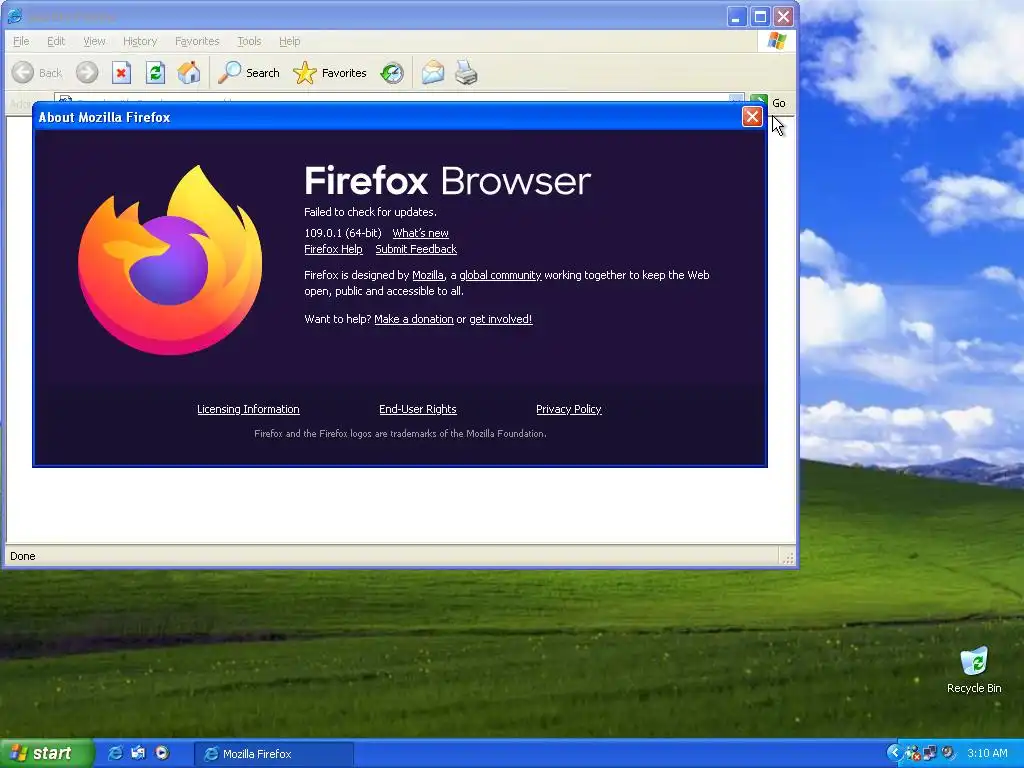The image size is (1024, 768).
Task: Click the "Failed to check for updates." message
Action: click(370, 212)
